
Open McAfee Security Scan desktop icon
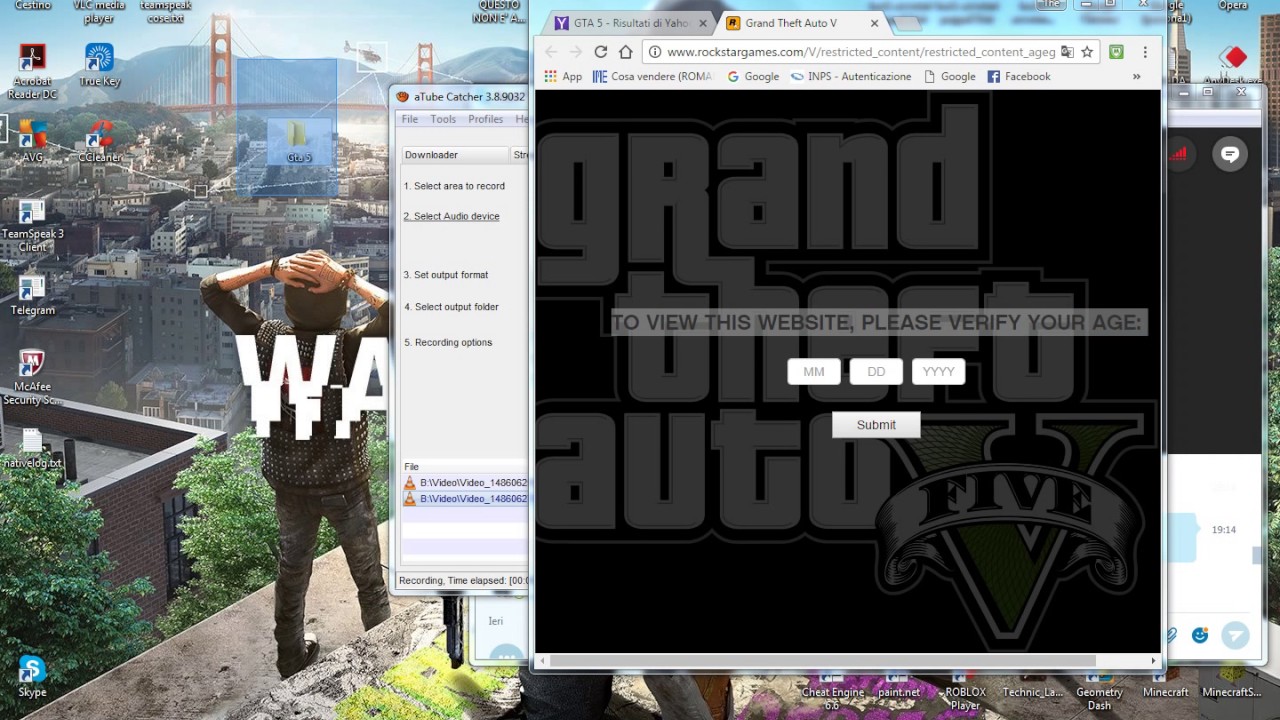[x=32, y=377]
